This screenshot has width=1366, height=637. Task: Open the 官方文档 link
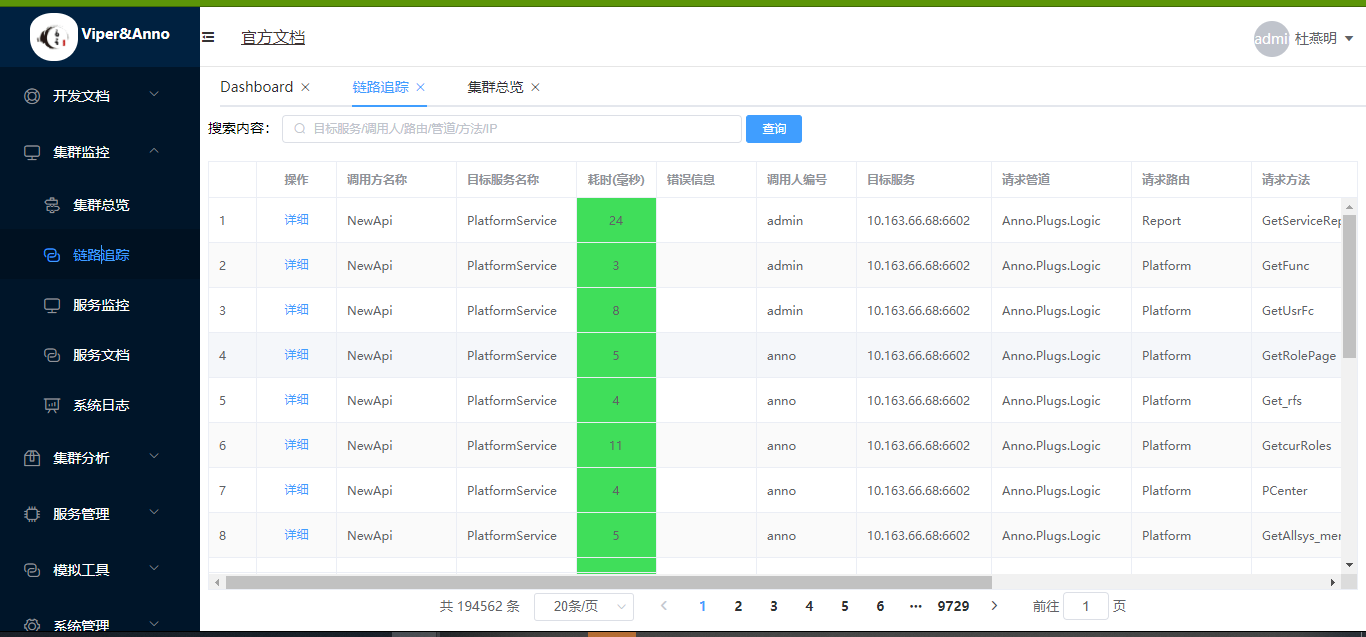(273, 37)
